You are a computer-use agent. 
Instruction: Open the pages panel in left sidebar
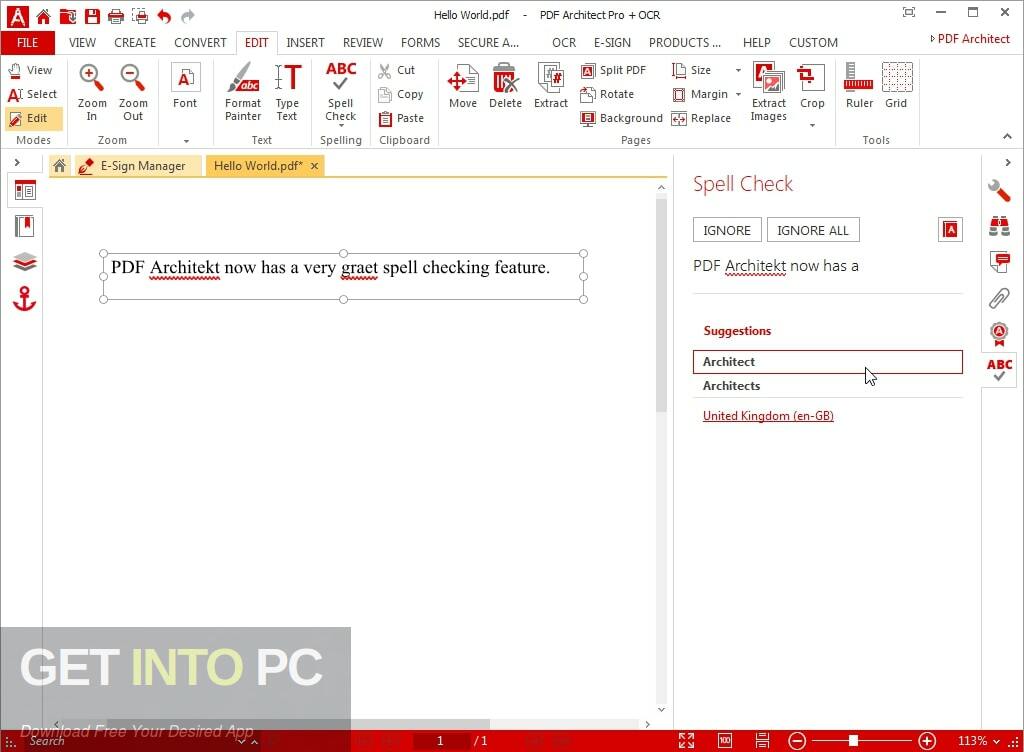coord(25,191)
